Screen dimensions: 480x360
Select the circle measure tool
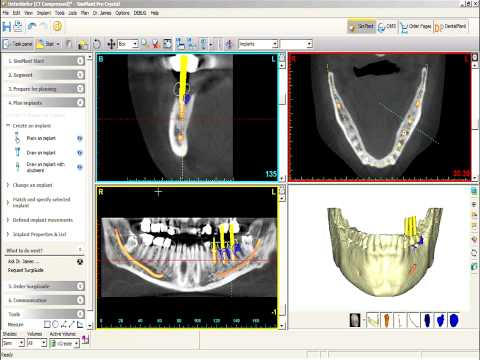55,324
